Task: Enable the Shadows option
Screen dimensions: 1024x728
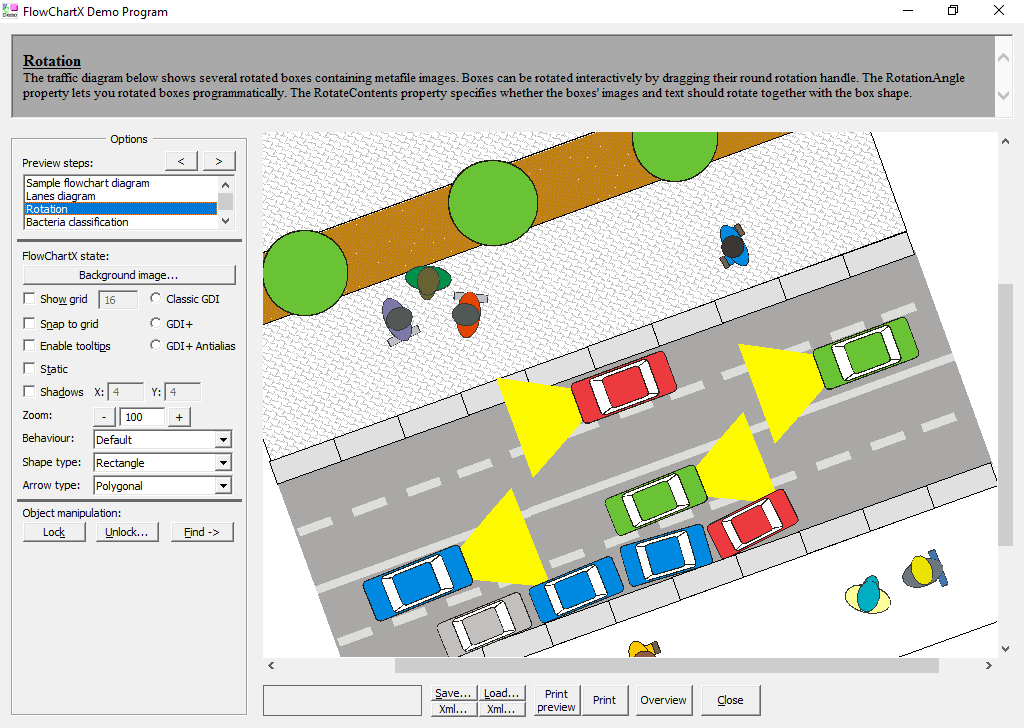Action: (30, 391)
